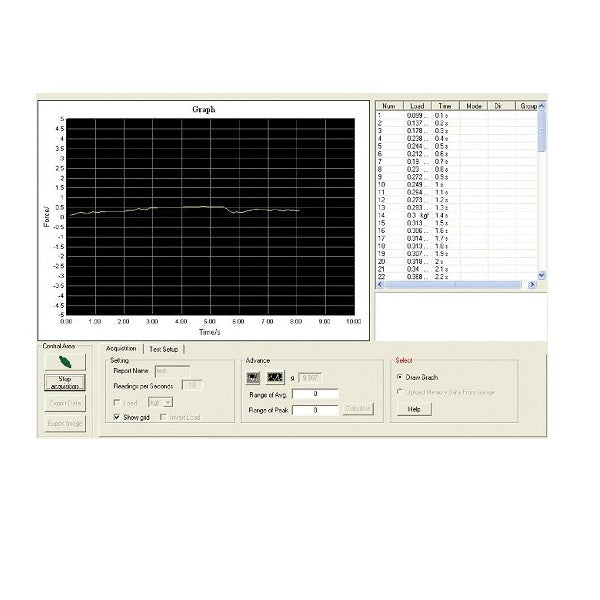This screenshot has width=600, height=600.
Task: Click the Dir column header
Action: coord(502,106)
